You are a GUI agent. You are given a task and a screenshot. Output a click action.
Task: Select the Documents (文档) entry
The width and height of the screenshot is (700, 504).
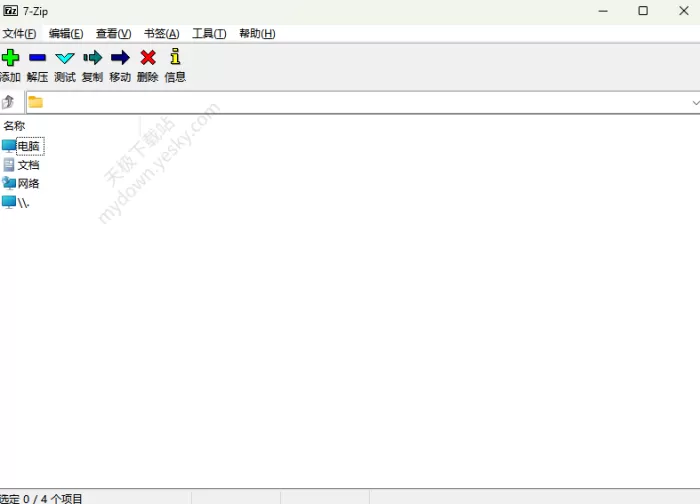[21, 165]
